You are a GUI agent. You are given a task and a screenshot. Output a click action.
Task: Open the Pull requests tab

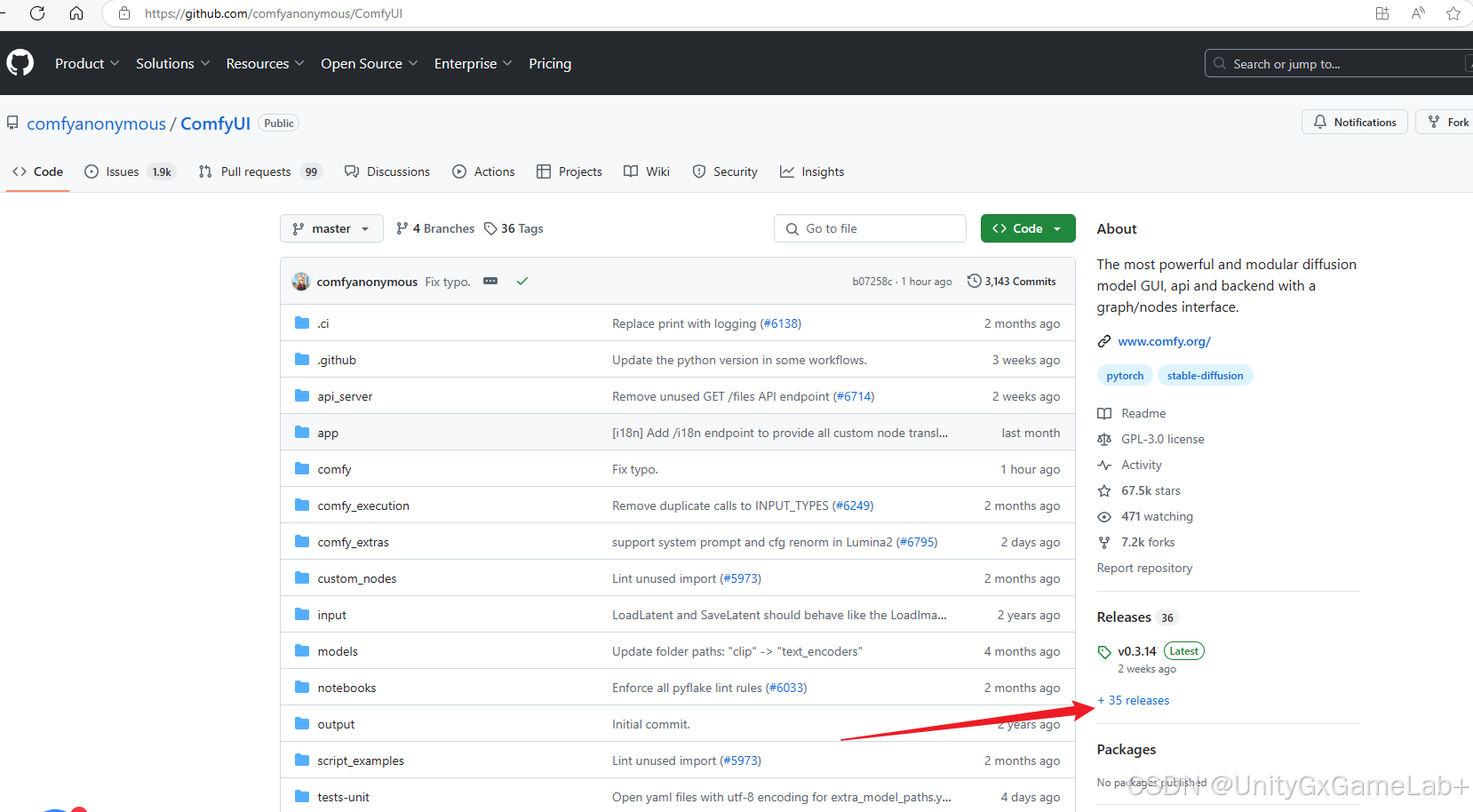tap(259, 171)
